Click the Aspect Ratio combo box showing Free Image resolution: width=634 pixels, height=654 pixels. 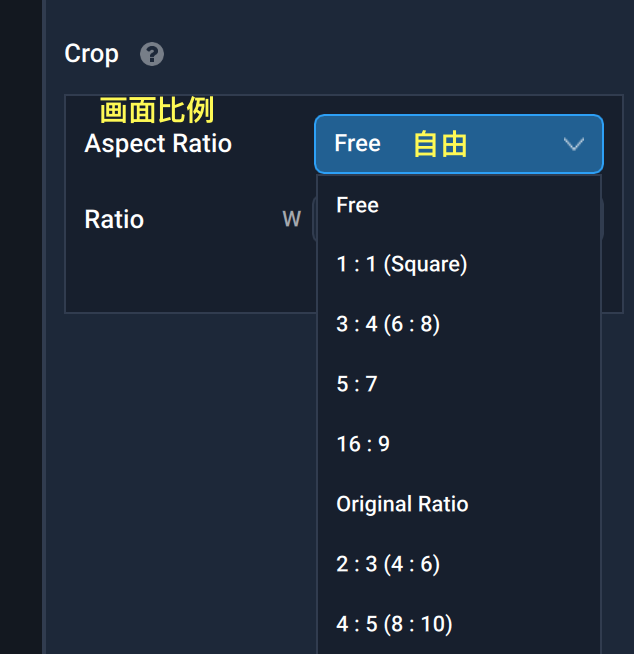[x=458, y=144]
